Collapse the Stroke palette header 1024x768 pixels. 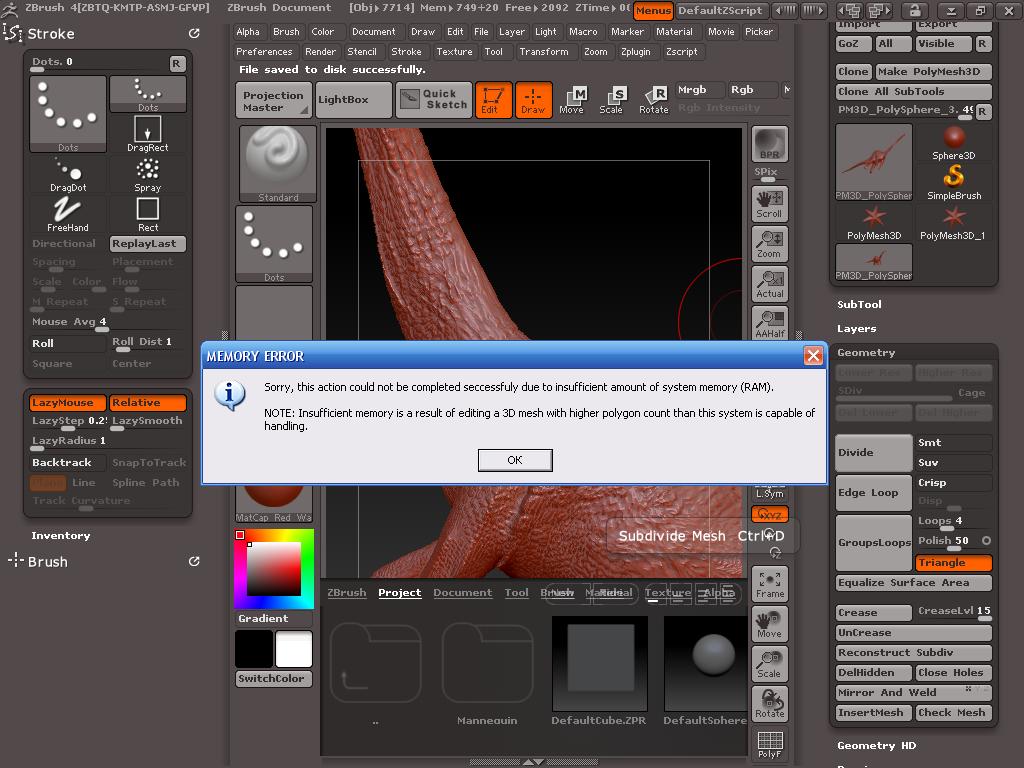[x=51, y=33]
